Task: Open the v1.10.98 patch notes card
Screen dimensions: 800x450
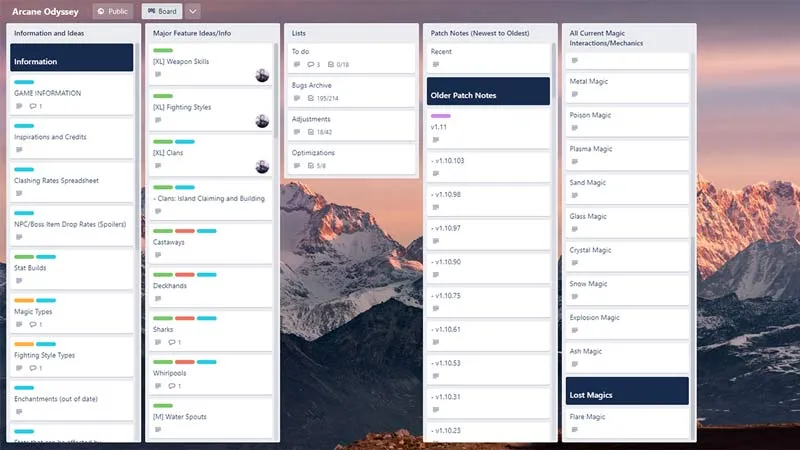Action: [x=488, y=201]
